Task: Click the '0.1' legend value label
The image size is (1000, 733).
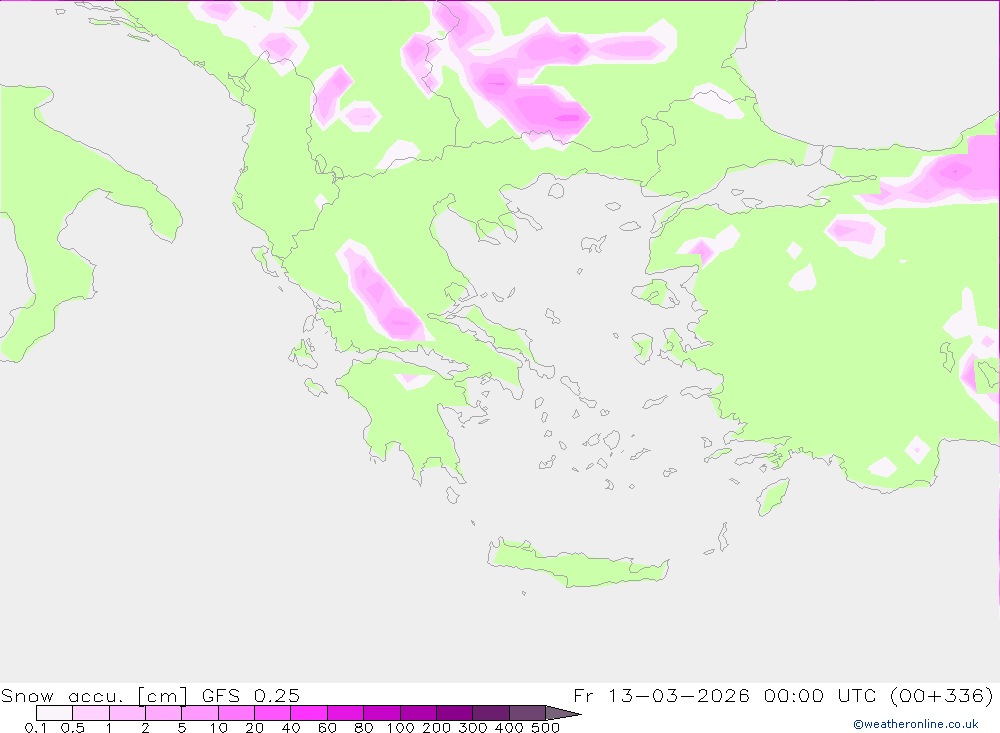Action: pyautogui.click(x=35, y=727)
